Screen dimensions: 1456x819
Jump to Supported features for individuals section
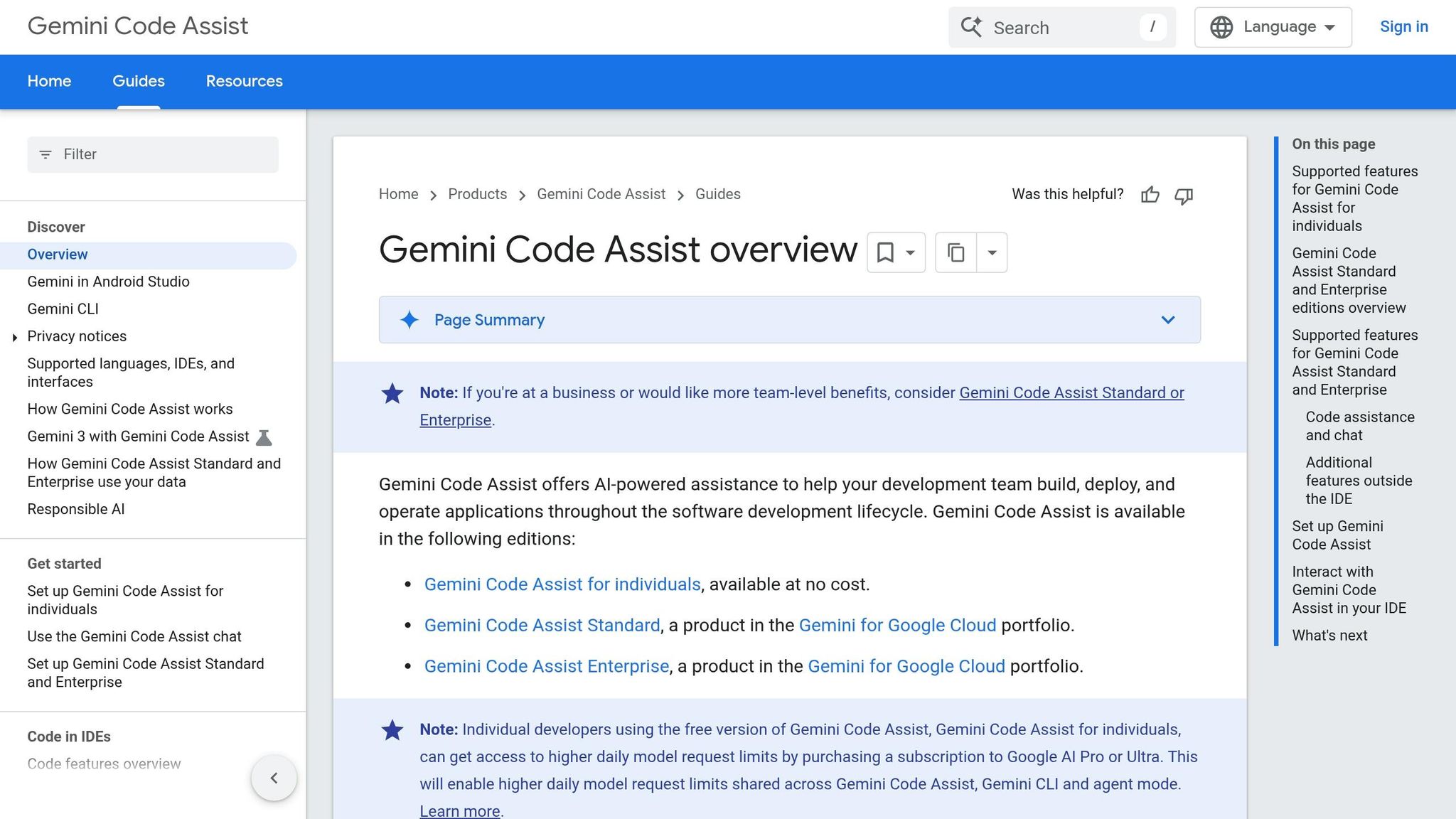[1354, 198]
